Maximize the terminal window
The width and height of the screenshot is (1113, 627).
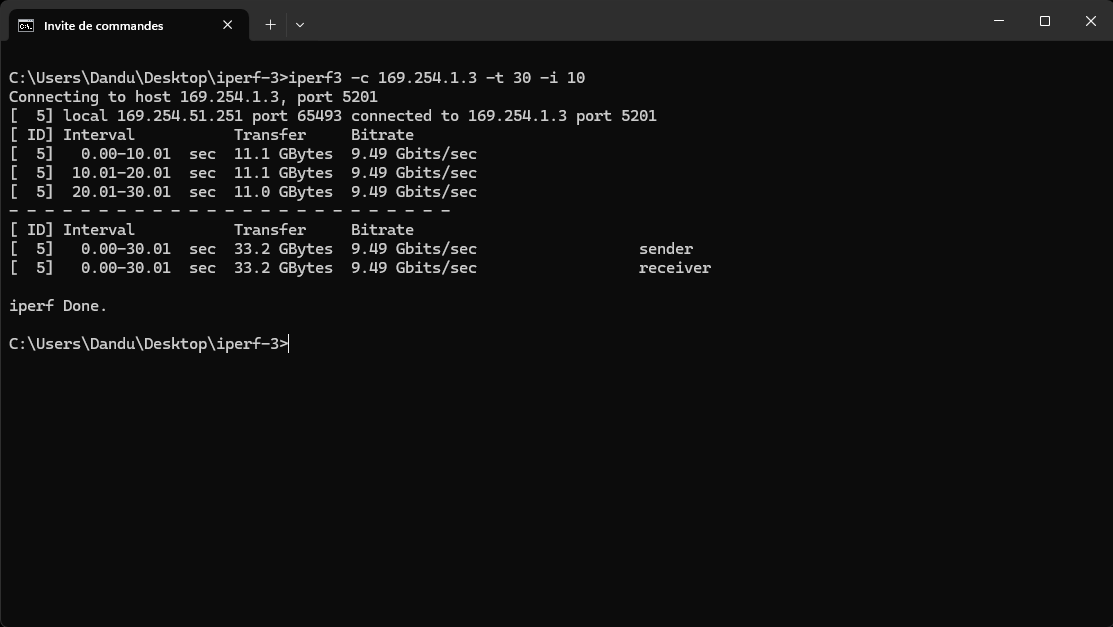(x=1045, y=21)
